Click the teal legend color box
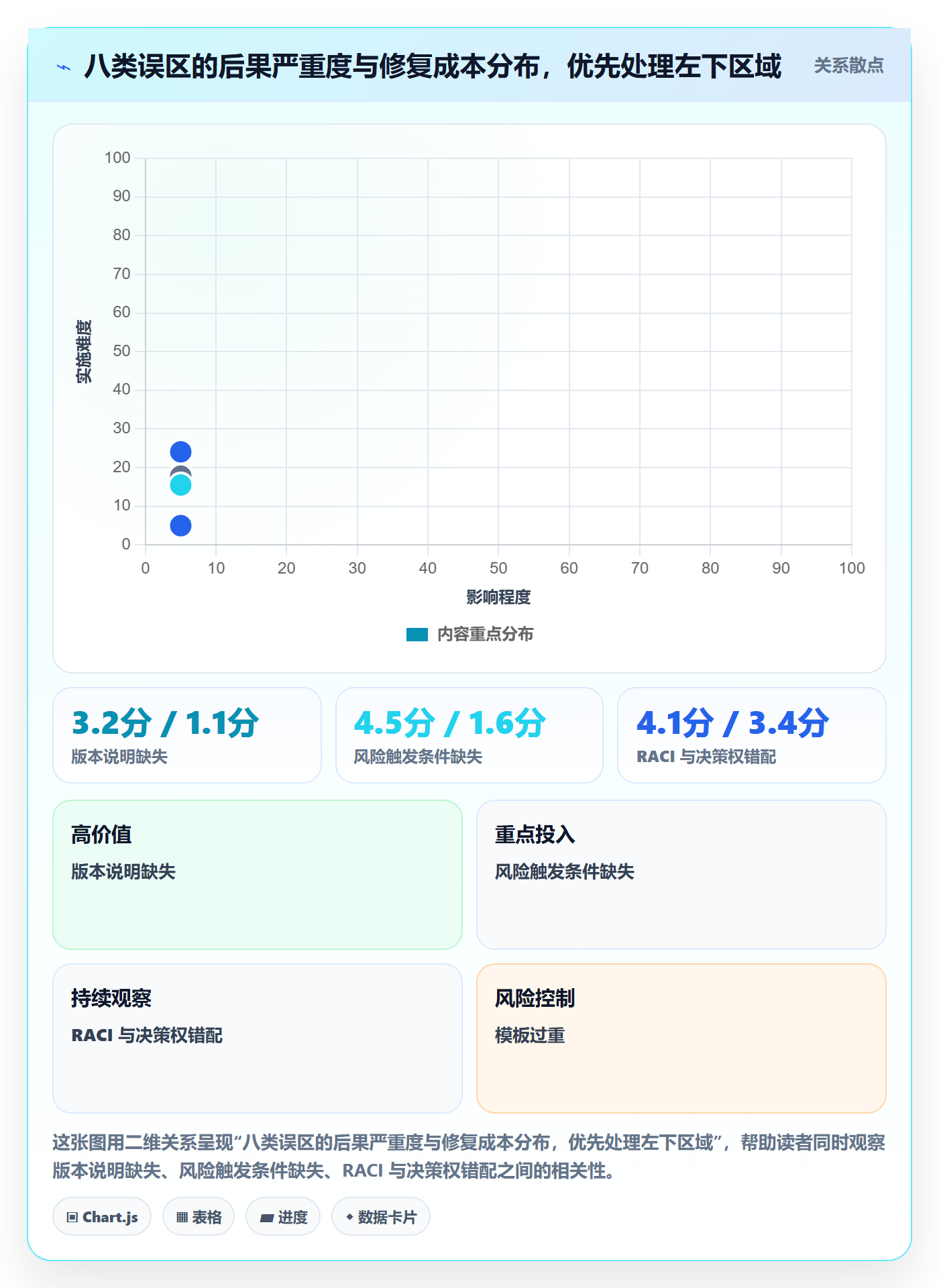Image resolution: width=939 pixels, height=1288 pixels. (x=417, y=635)
